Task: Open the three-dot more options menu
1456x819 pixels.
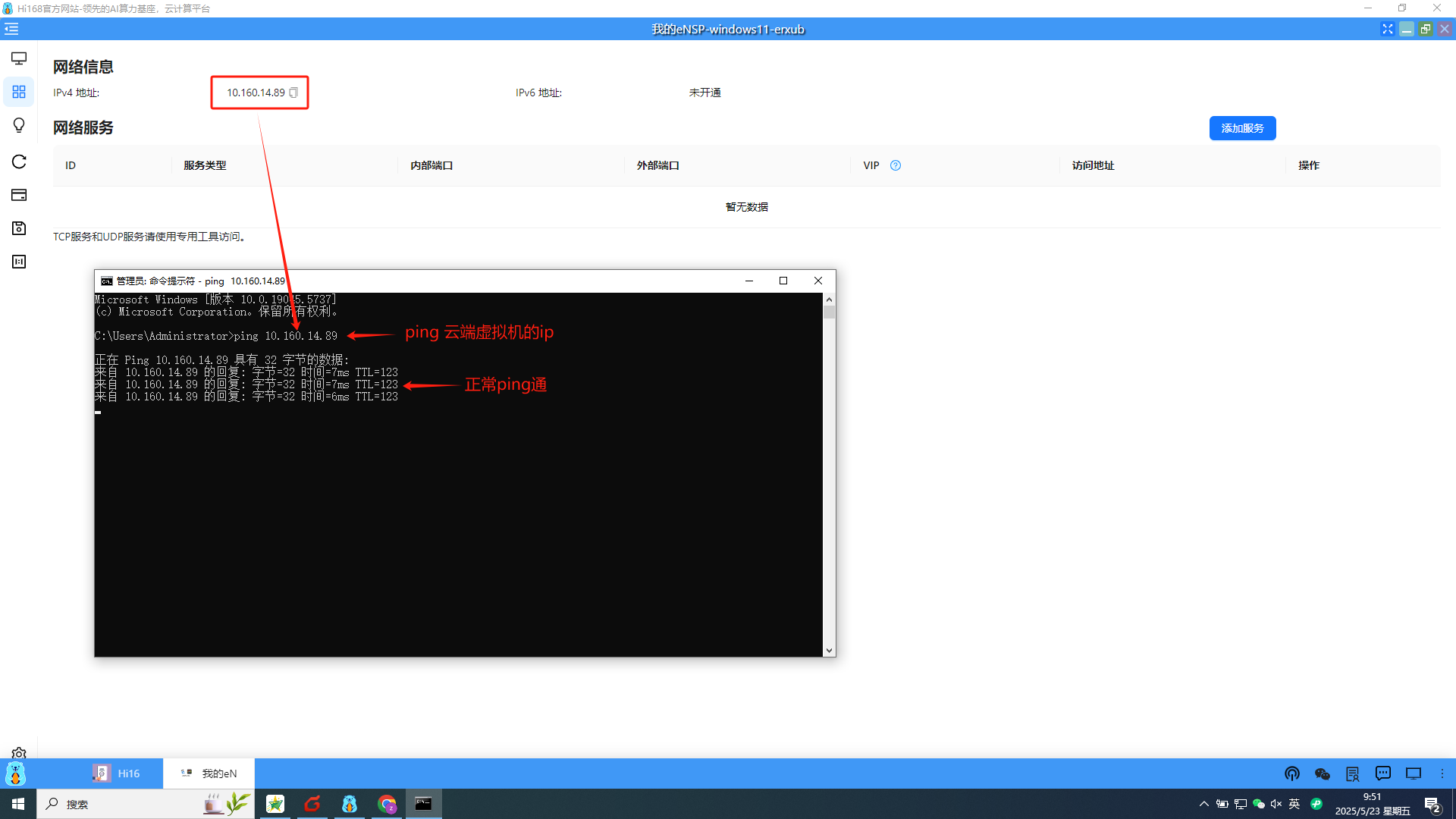Action: [x=1442, y=773]
